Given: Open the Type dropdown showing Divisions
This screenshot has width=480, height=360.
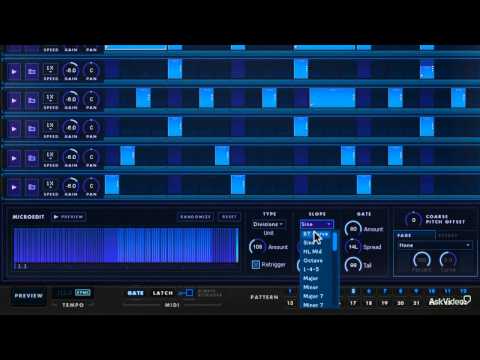Looking at the screenshot, I should (x=268, y=224).
